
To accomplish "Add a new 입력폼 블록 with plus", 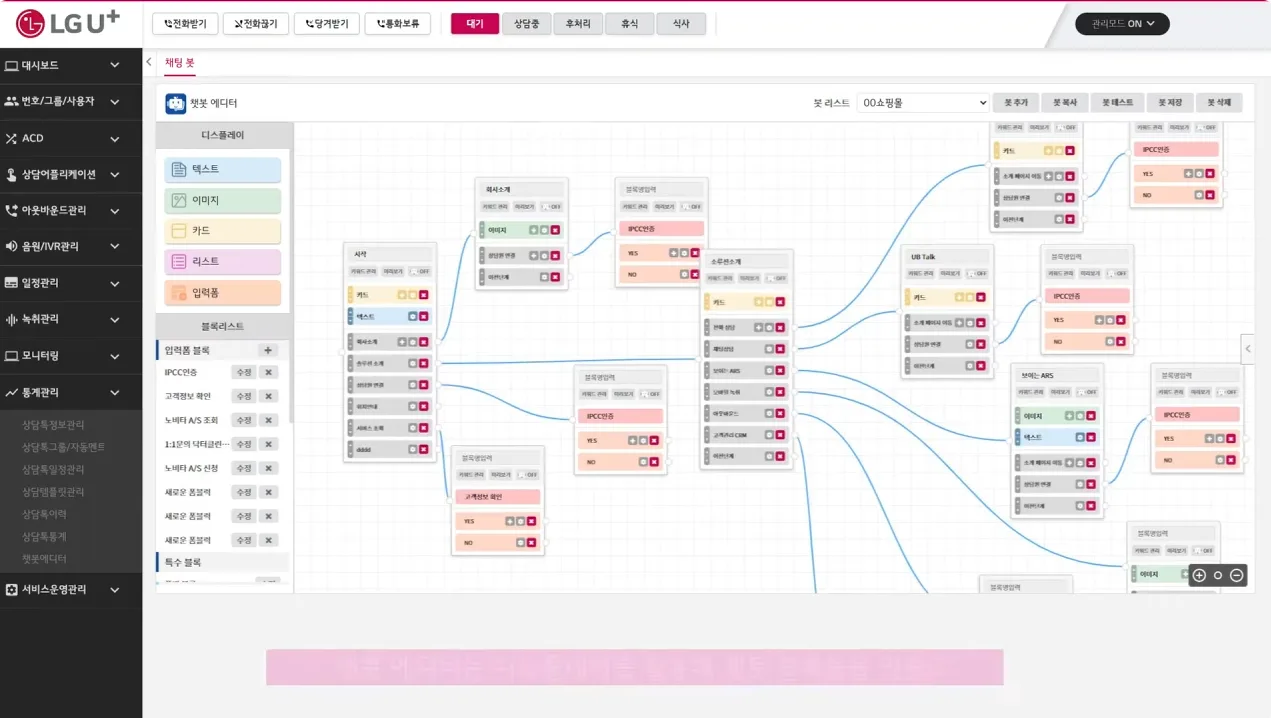I will pos(267,350).
